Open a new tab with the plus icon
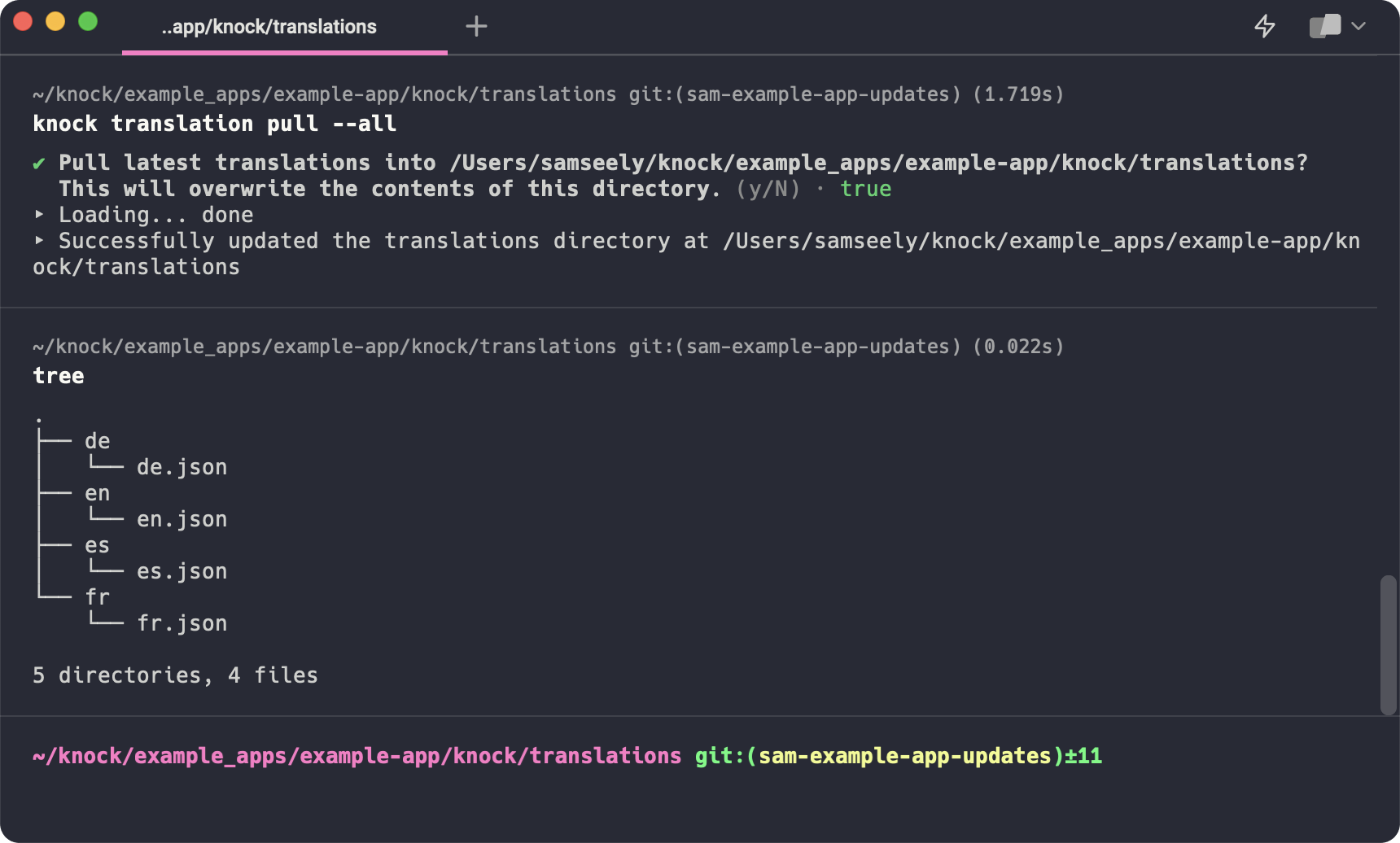 coord(476,26)
